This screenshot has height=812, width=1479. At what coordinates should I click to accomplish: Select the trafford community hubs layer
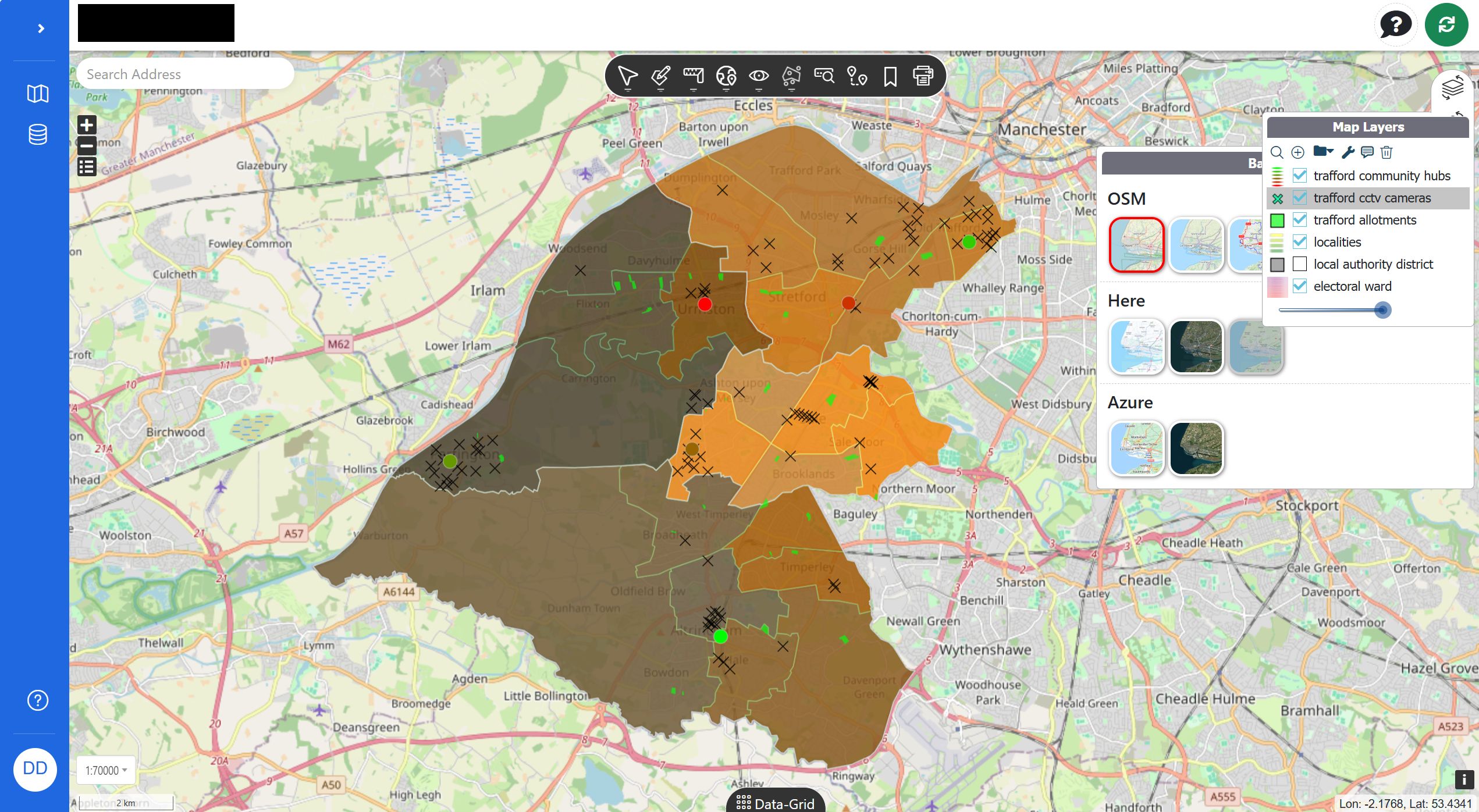tap(1381, 176)
